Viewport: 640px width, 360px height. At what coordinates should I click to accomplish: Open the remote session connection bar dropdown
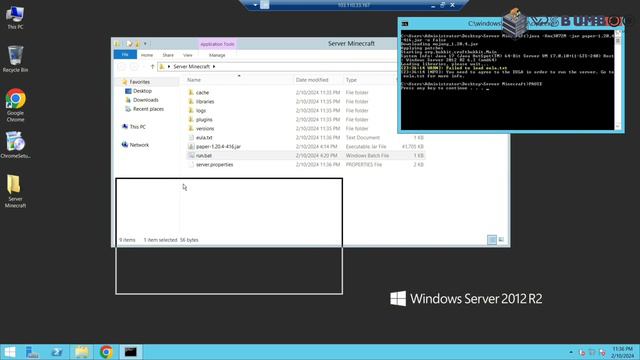click(x=255, y=5)
